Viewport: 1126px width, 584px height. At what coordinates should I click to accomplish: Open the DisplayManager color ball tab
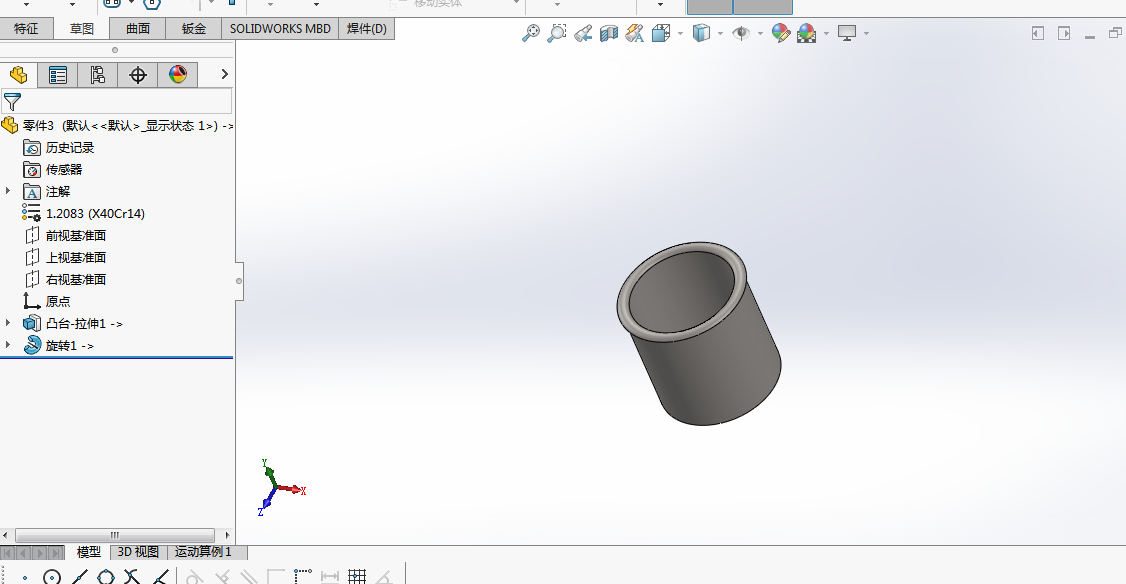coord(177,75)
